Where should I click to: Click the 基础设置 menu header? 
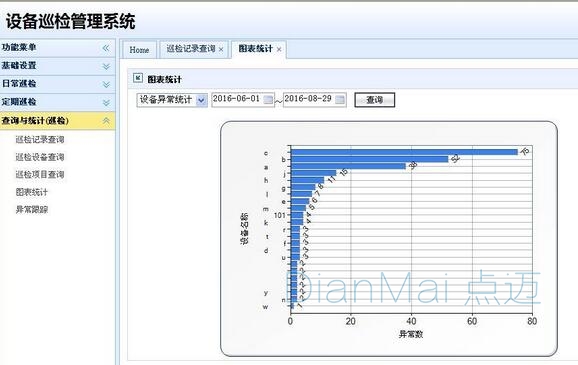click(x=58, y=66)
